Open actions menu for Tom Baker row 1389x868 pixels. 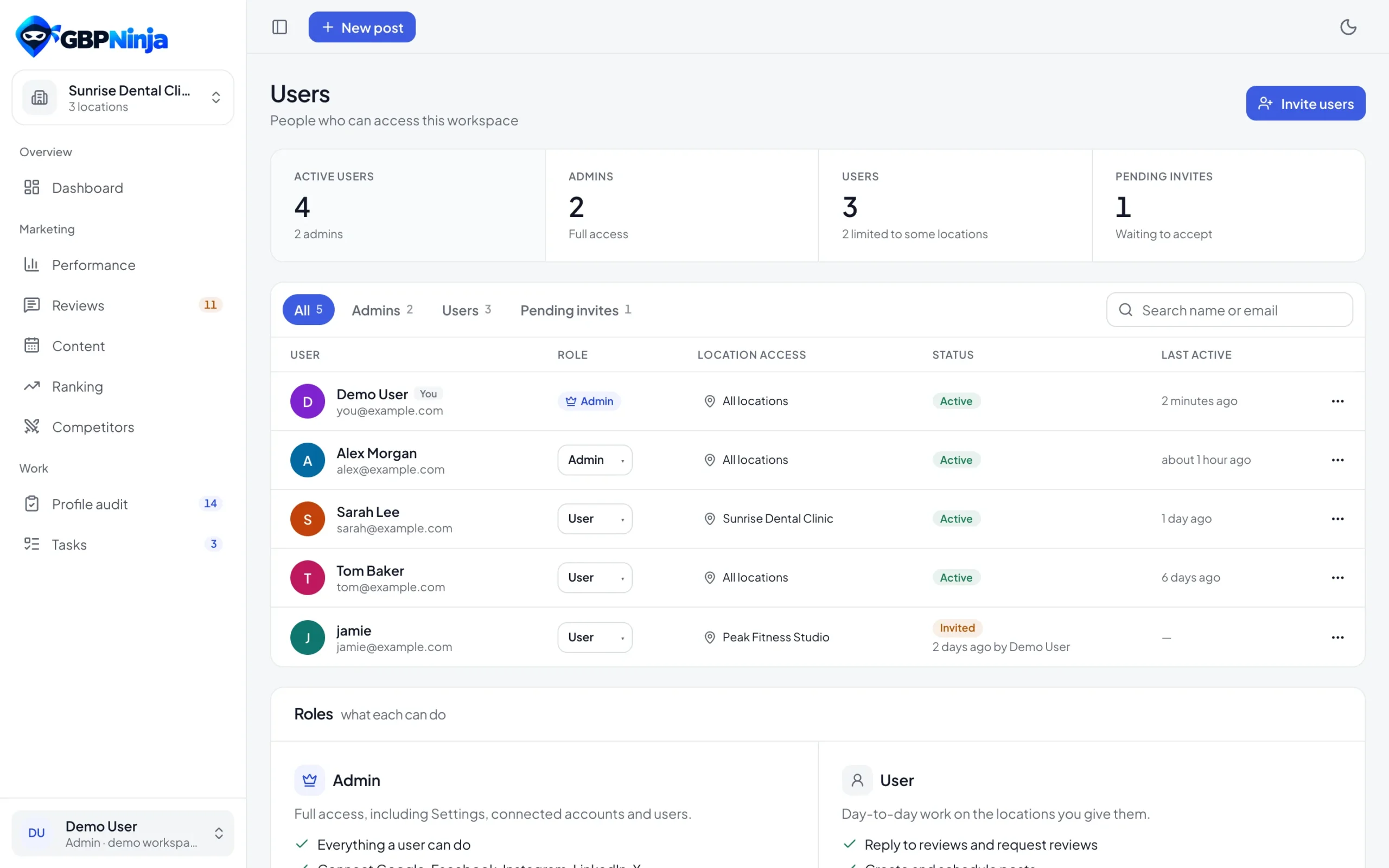(x=1337, y=578)
